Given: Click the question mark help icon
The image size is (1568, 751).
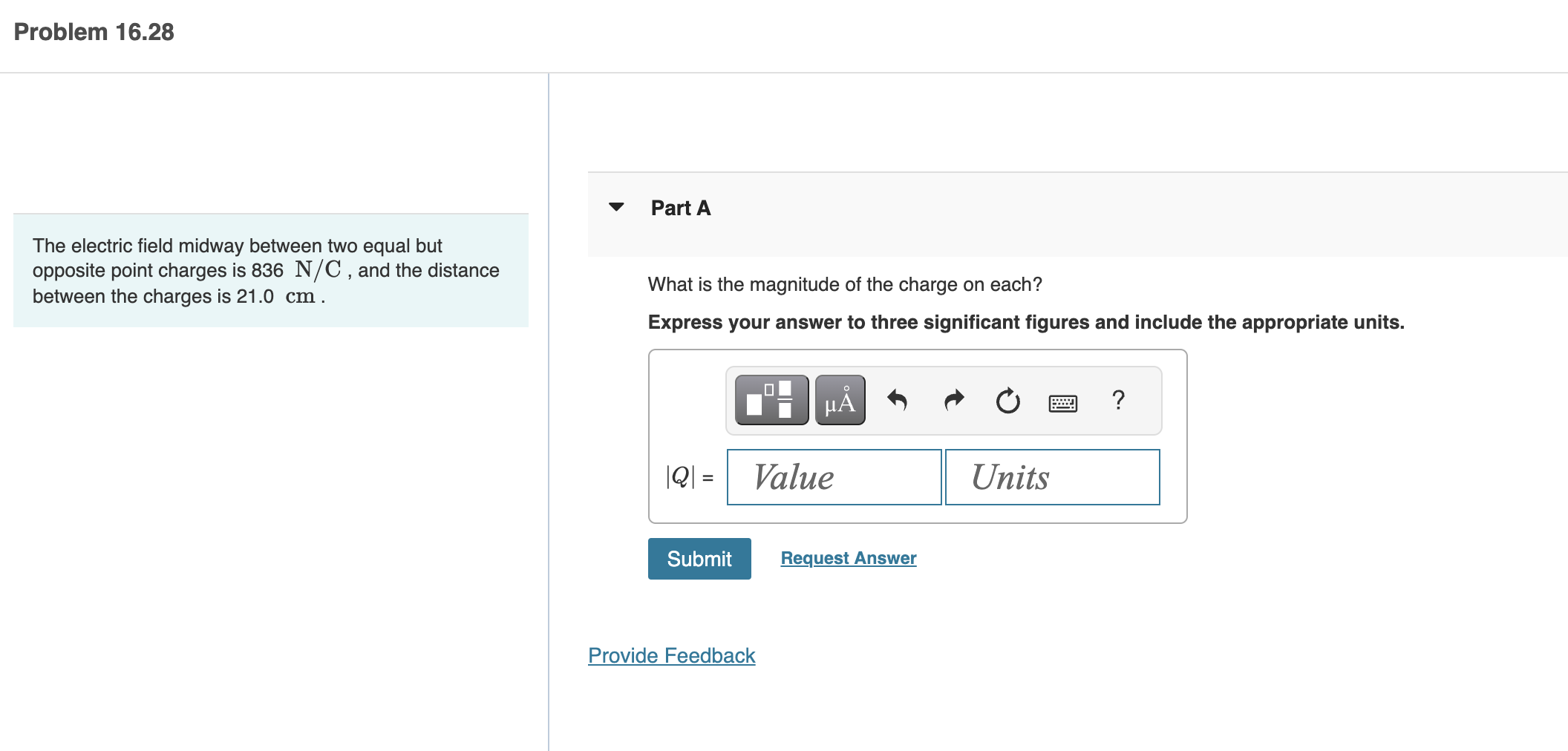Looking at the screenshot, I should point(1118,401).
